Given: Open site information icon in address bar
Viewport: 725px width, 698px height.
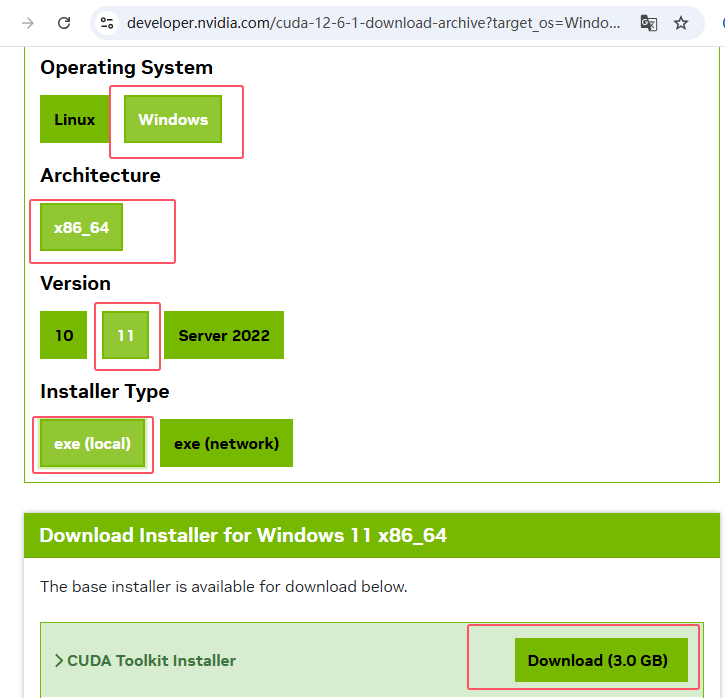Looking at the screenshot, I should pyautogui.click(x=107, y=23).
